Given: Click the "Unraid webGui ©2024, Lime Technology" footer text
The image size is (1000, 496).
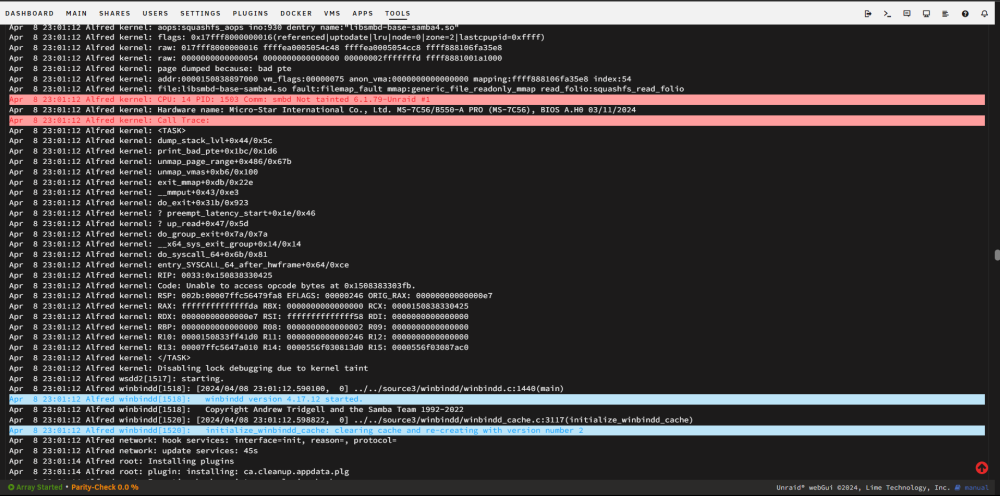Looking at the screenshot, I should (x=863, y=487).
